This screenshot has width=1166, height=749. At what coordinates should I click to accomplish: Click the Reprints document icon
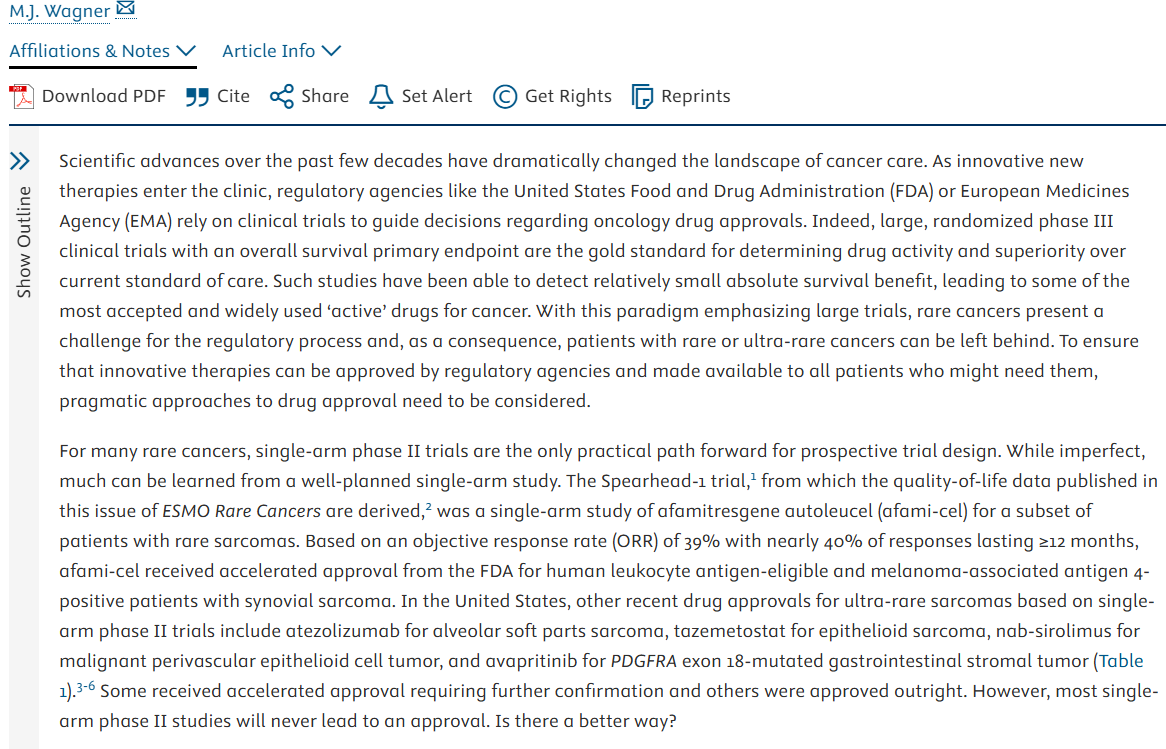tap(642, 97)
